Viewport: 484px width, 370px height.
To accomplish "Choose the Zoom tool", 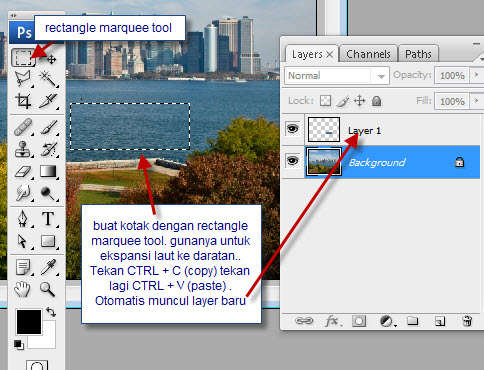I will pyautogui.click(x=48, y=289).
